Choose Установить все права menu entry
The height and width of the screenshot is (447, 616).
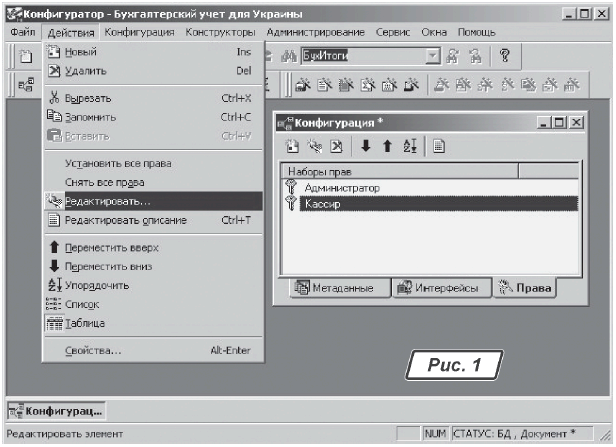118,163
